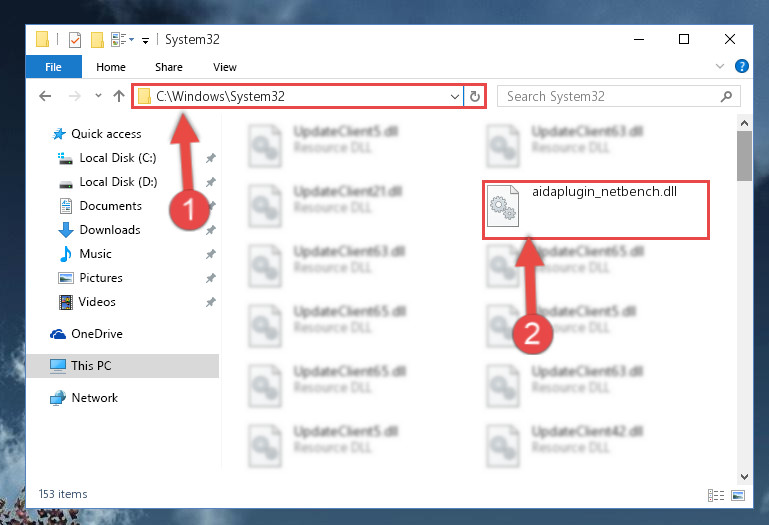Click the Properties checkmark icon in title bar
769x525 pixels.
[x=75, y=40]
